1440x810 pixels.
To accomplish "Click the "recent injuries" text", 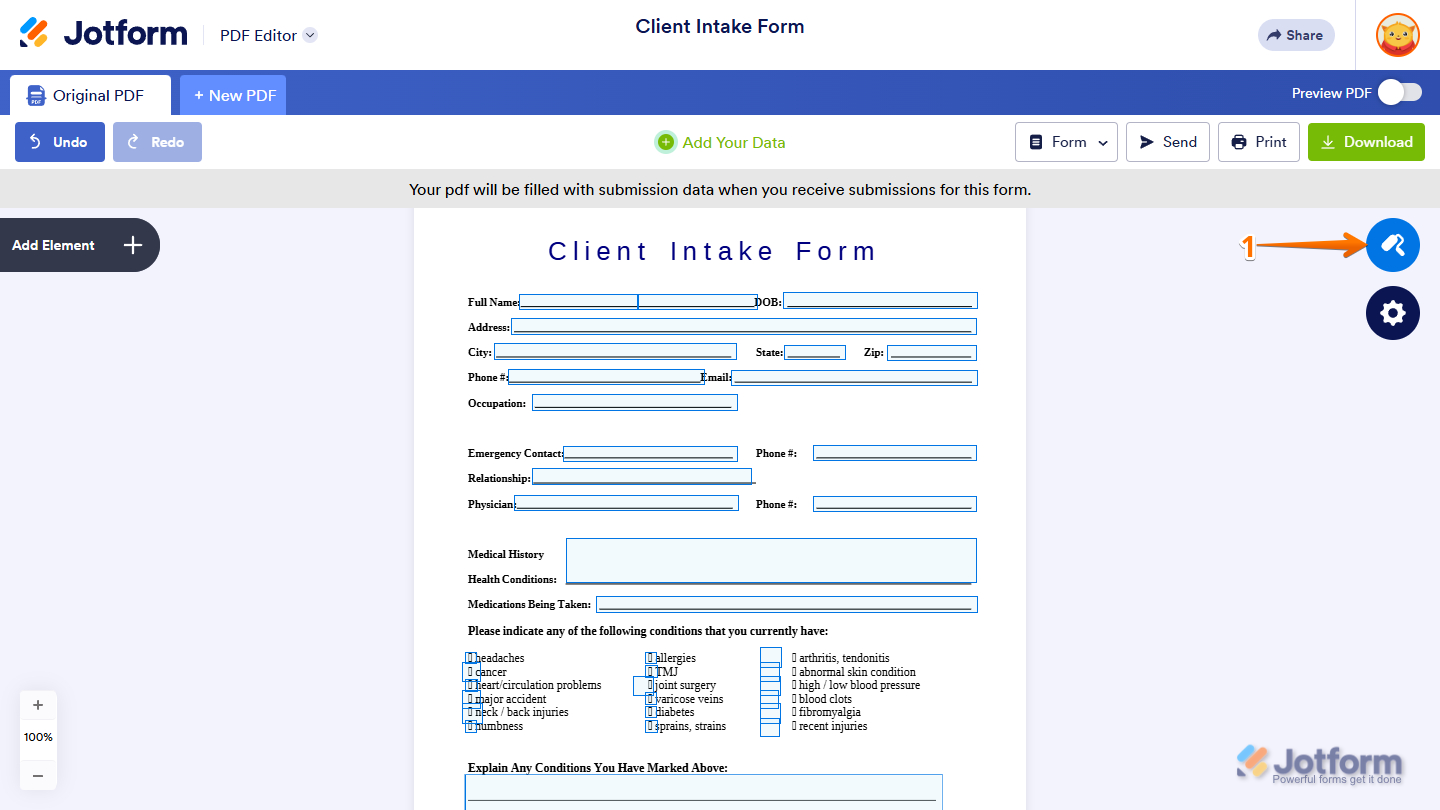I will click(833, 726).
